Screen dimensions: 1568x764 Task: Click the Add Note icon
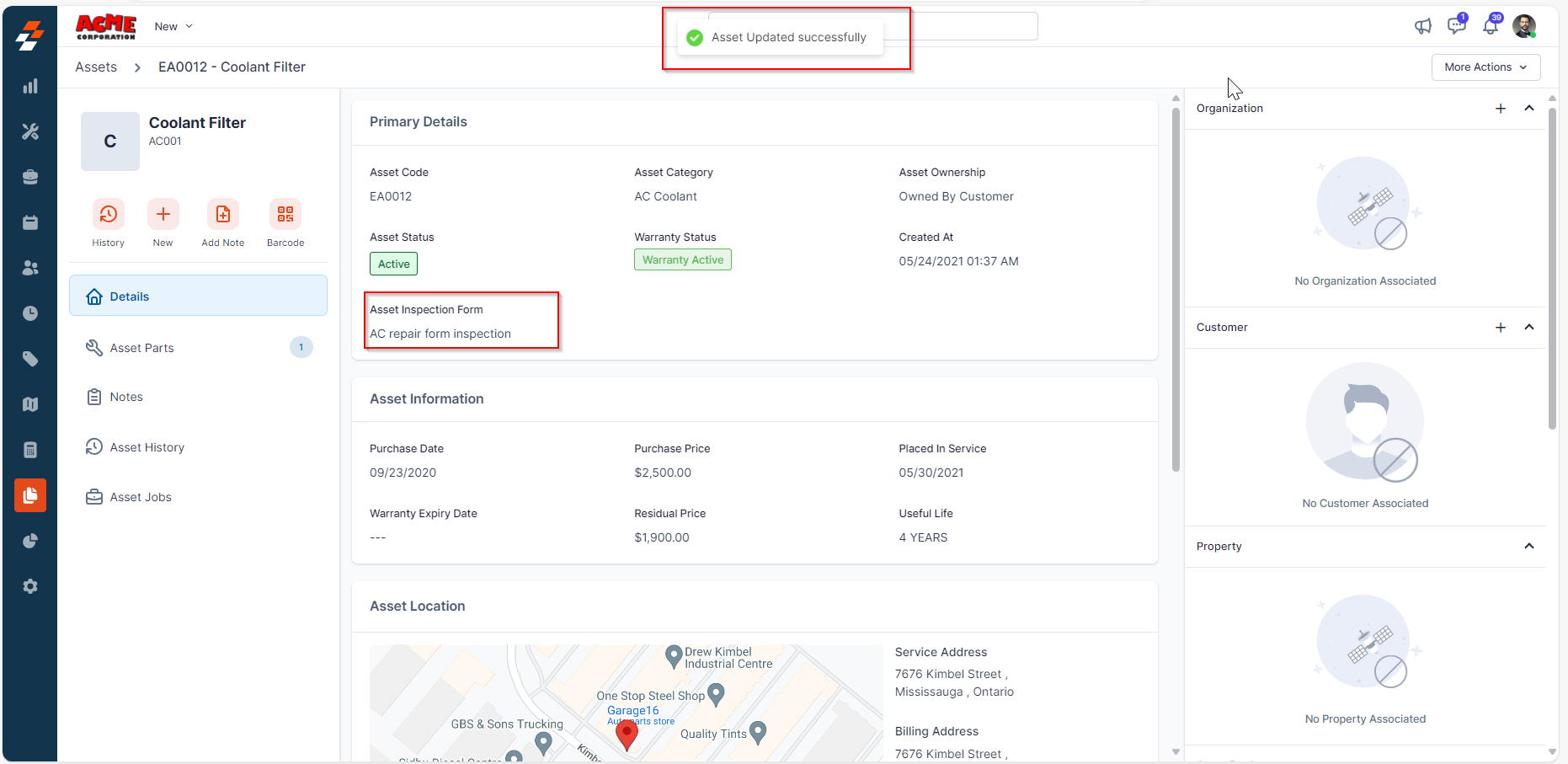point(222,215)
